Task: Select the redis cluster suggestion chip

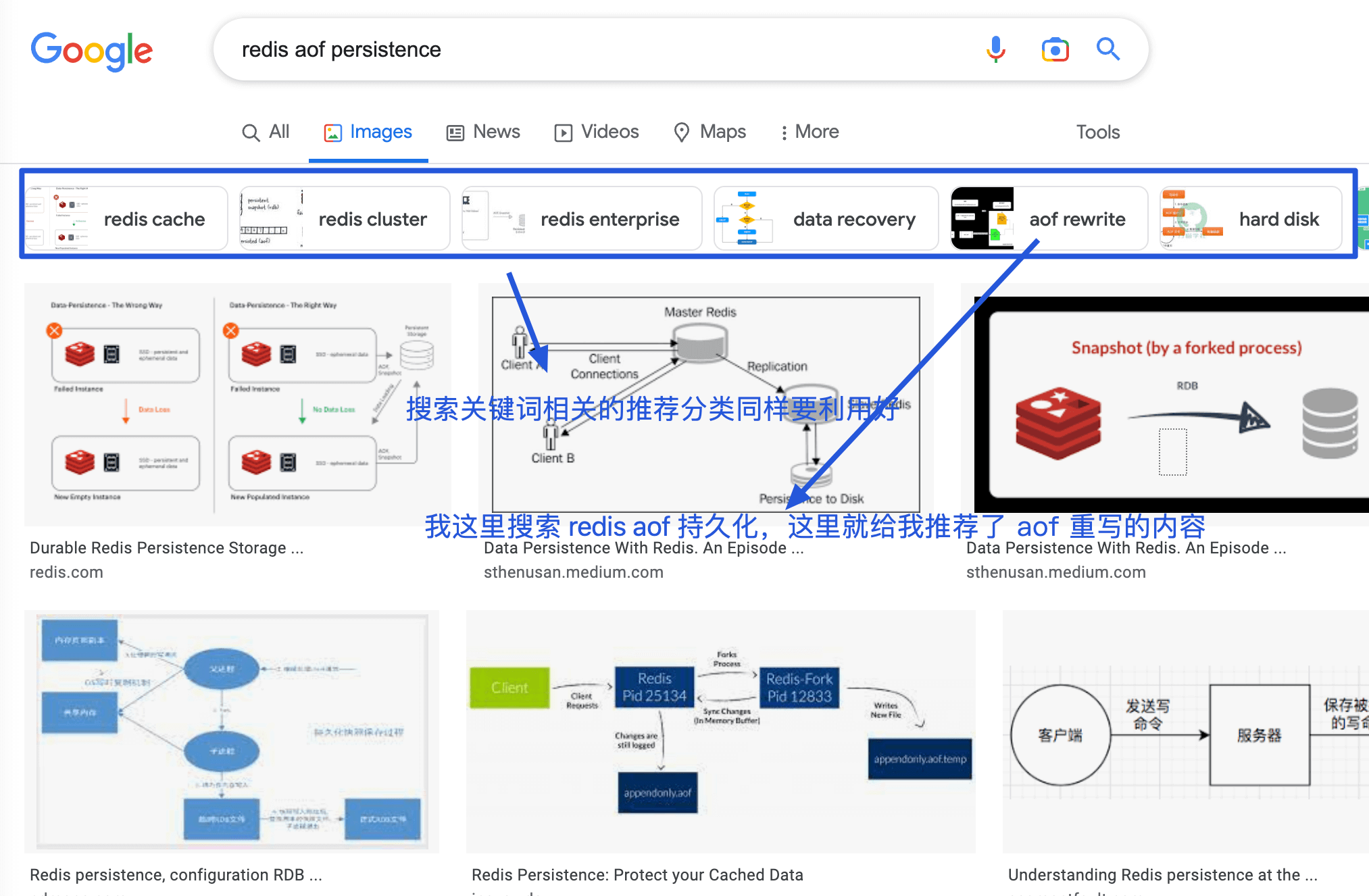Action: 345,218
